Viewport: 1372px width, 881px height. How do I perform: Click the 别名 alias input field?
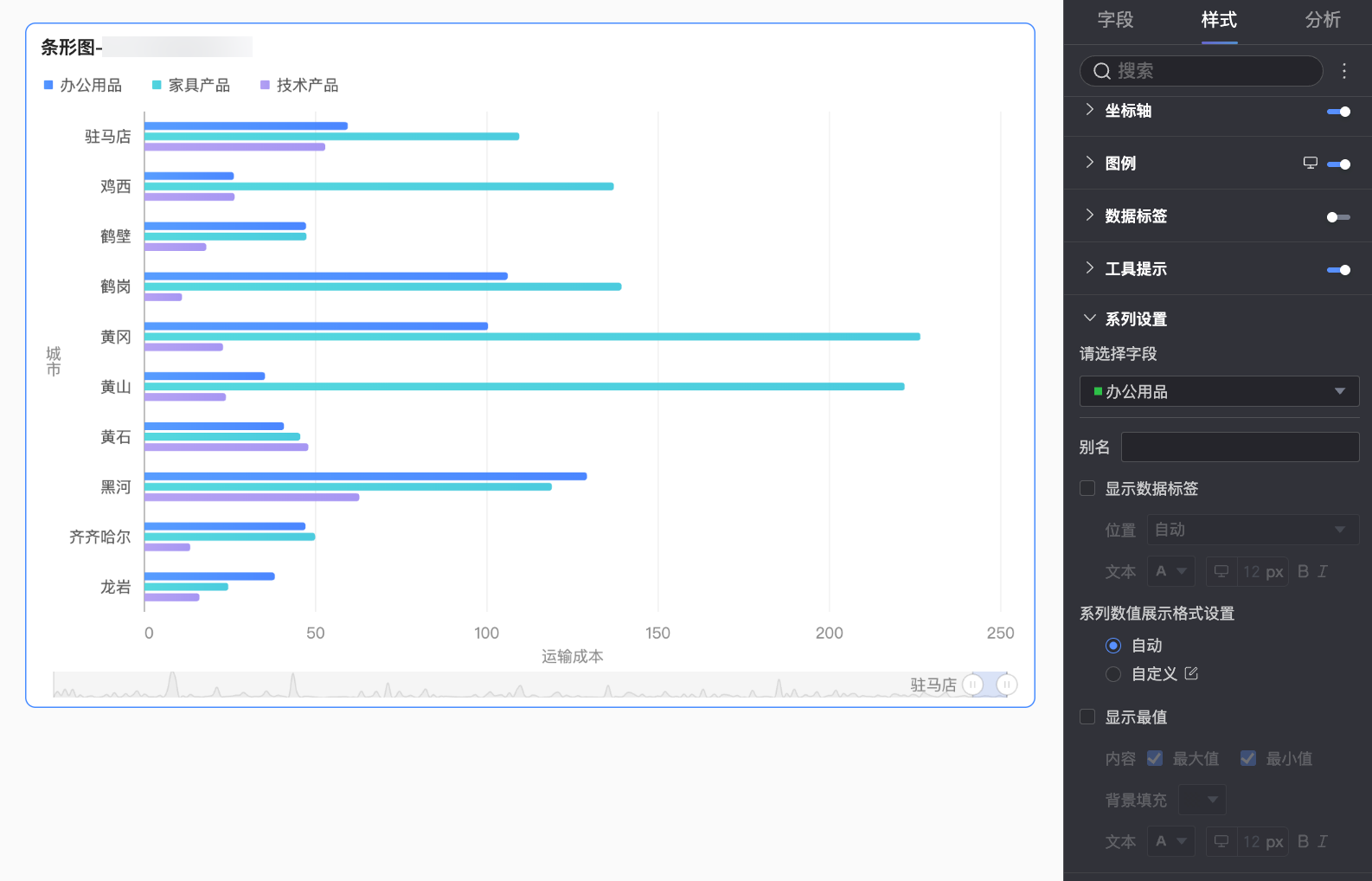click(1240, 447)
